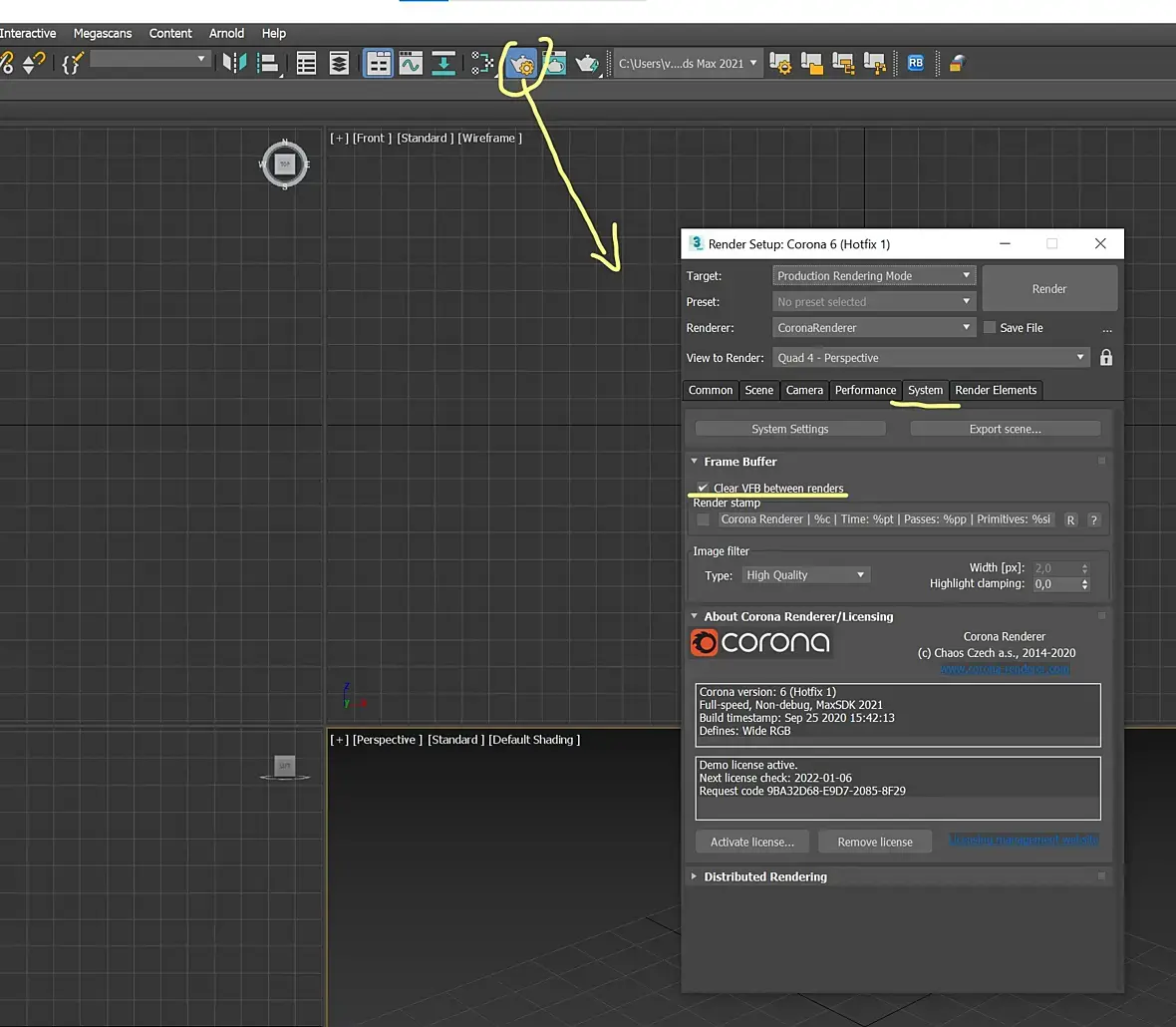Viewport: 1176px width, 1027px height.
Task: Toggle the Layer Explorer icon
Action: 339,64
